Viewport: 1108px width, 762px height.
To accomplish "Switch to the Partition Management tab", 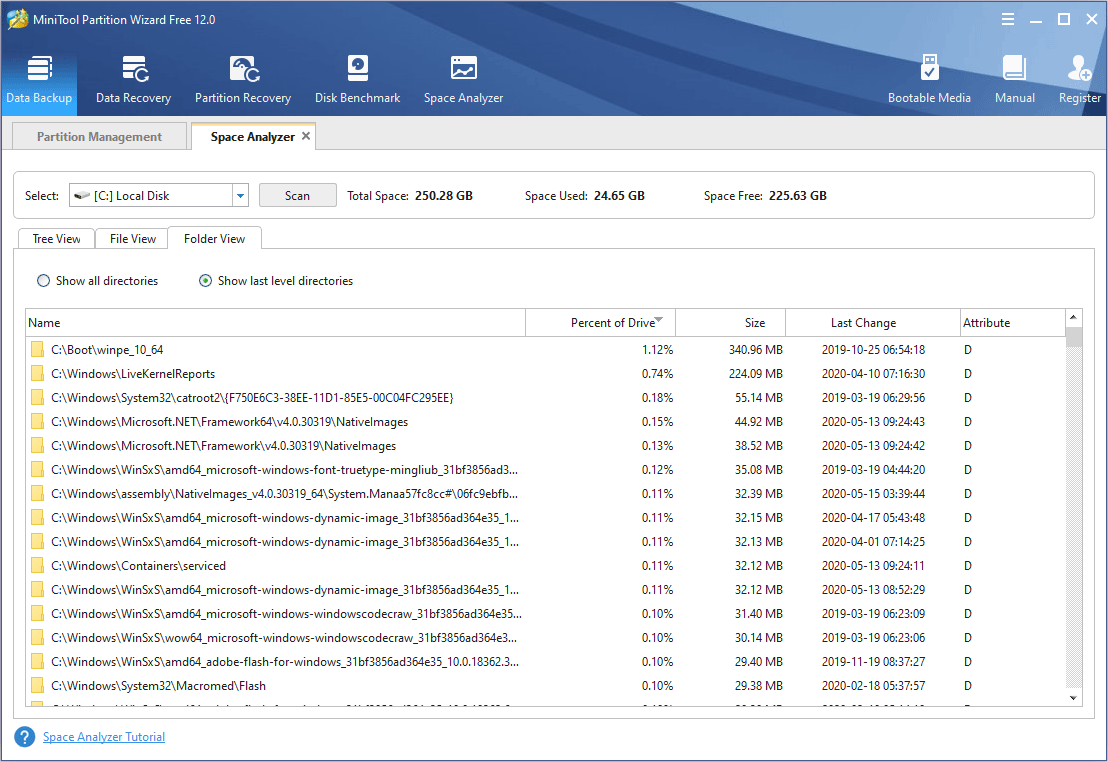I will (x=99, y=137).
